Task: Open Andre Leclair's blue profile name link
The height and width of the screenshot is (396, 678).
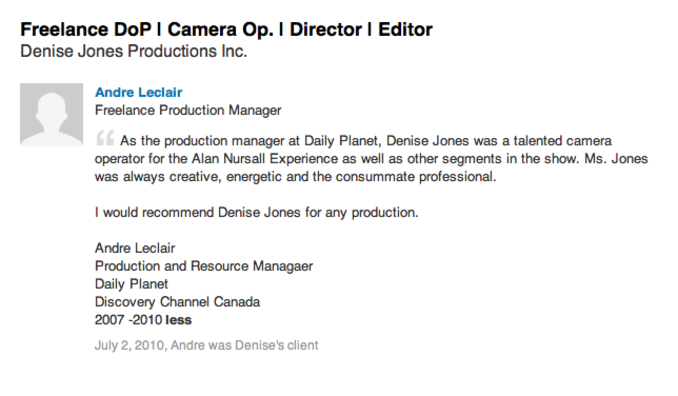Action: (x=138, y=92)
